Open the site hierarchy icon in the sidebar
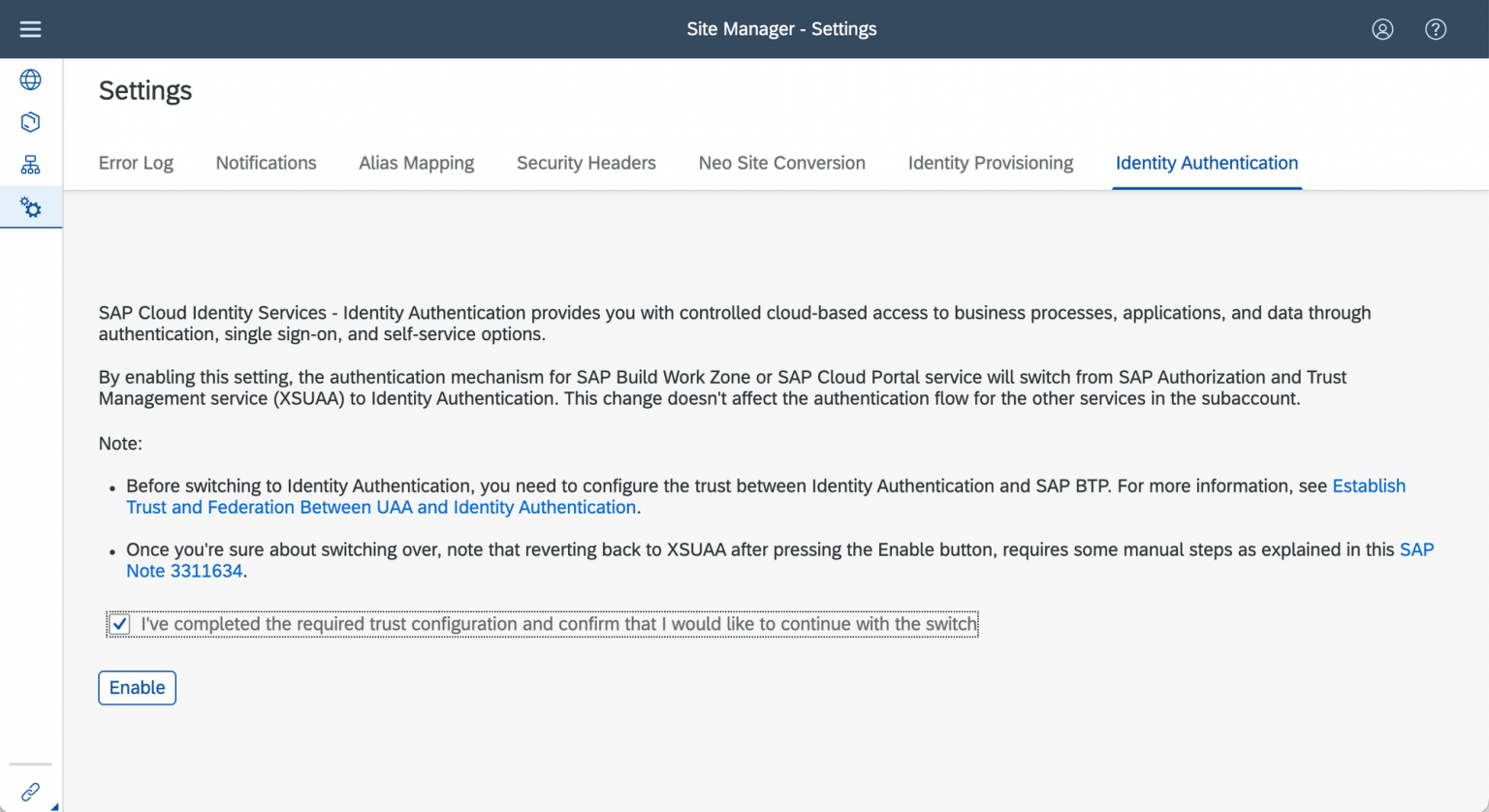 point(30,165)
